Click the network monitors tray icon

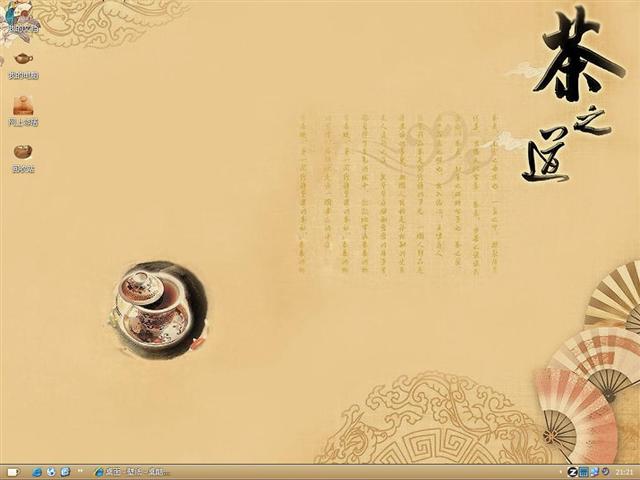pos(595,472)
